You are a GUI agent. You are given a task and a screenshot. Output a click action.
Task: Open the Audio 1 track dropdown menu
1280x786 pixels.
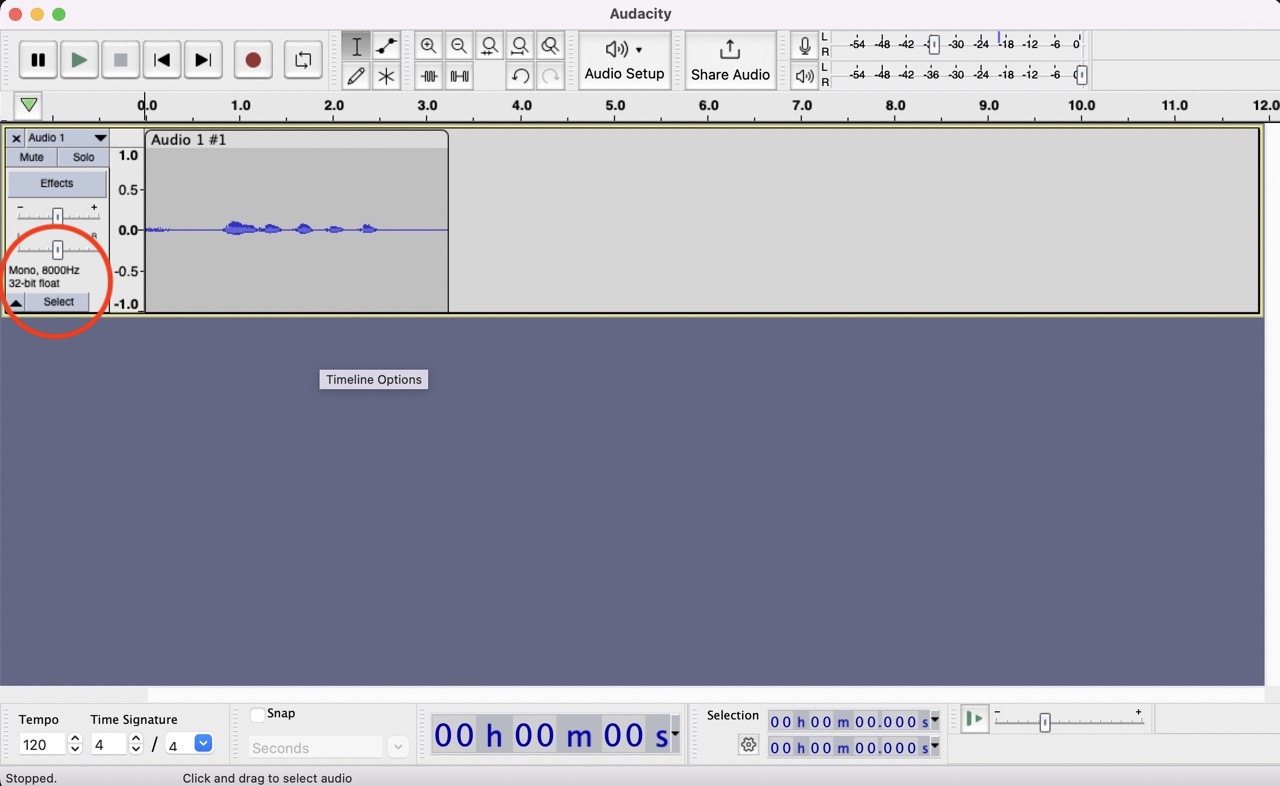[x=67, y=138]
